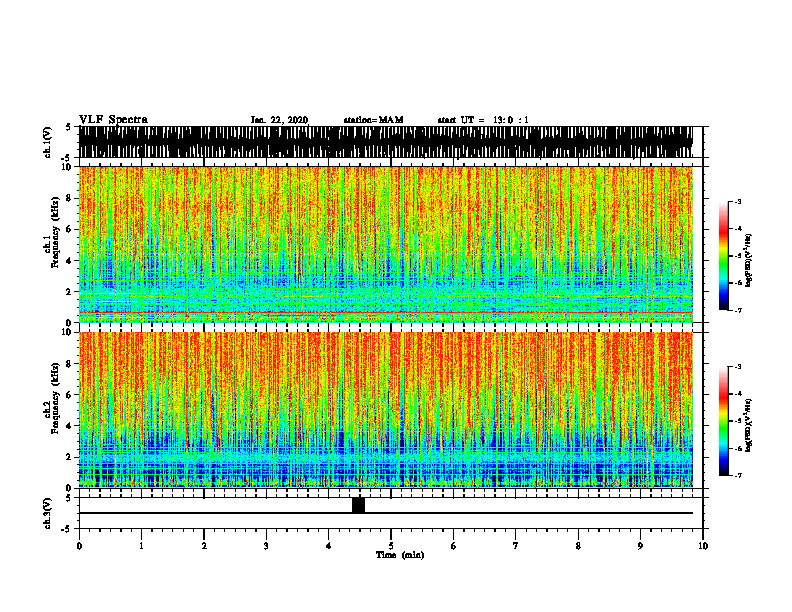Image resolution: width=792 pixels, height=612 pixels.
Task: Click time axis tick label "0"
Action: coord(79,546)
